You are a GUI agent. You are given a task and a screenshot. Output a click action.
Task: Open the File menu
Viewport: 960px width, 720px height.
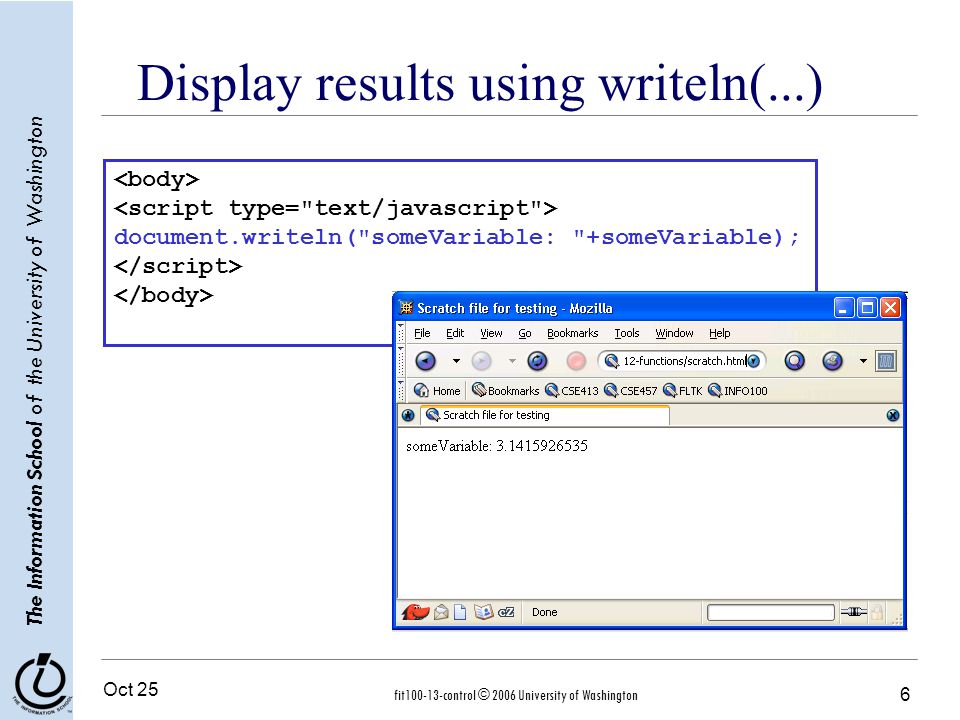pos(422,333)
